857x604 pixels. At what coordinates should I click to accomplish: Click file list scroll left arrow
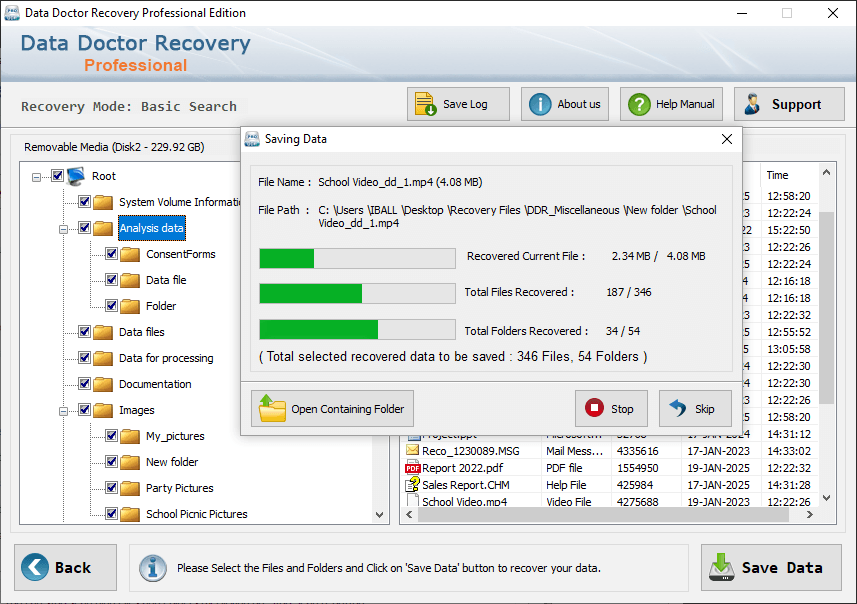coord(409,515)
